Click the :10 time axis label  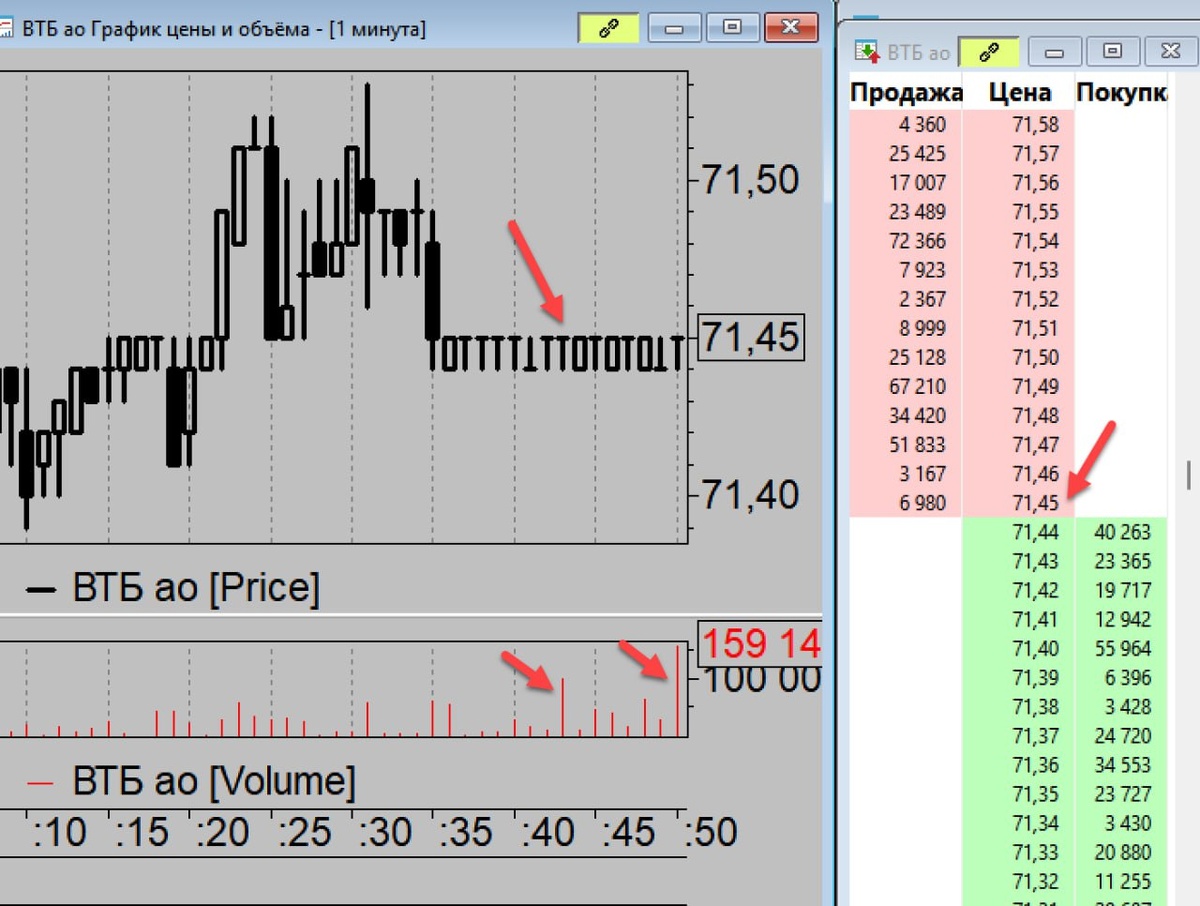(59, 832)
